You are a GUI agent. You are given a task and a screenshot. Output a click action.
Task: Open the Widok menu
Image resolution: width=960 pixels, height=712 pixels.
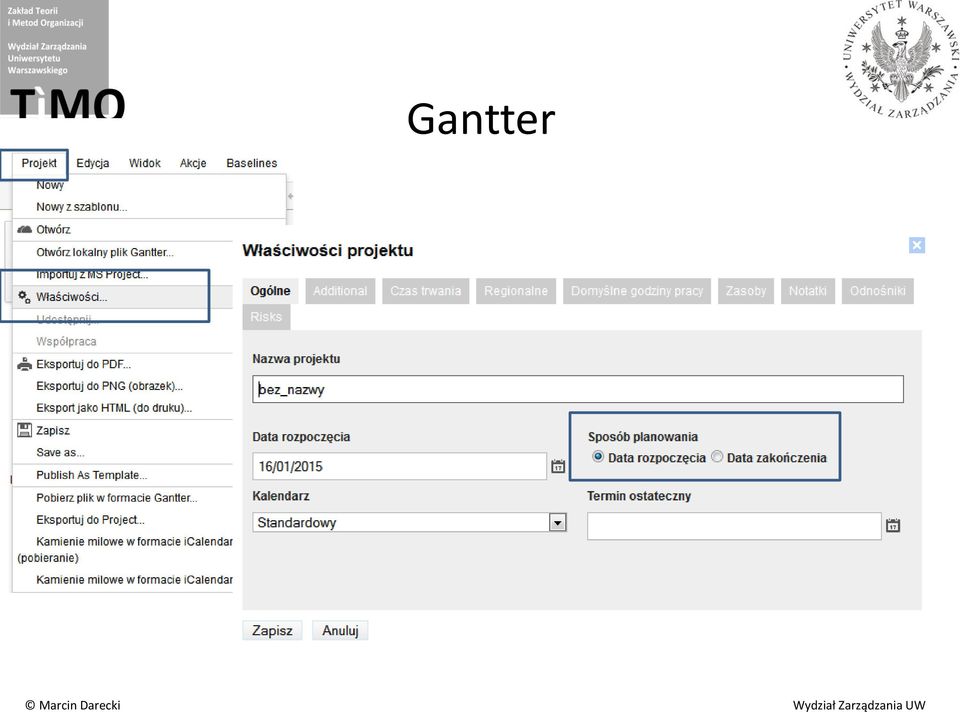[144, 163]
